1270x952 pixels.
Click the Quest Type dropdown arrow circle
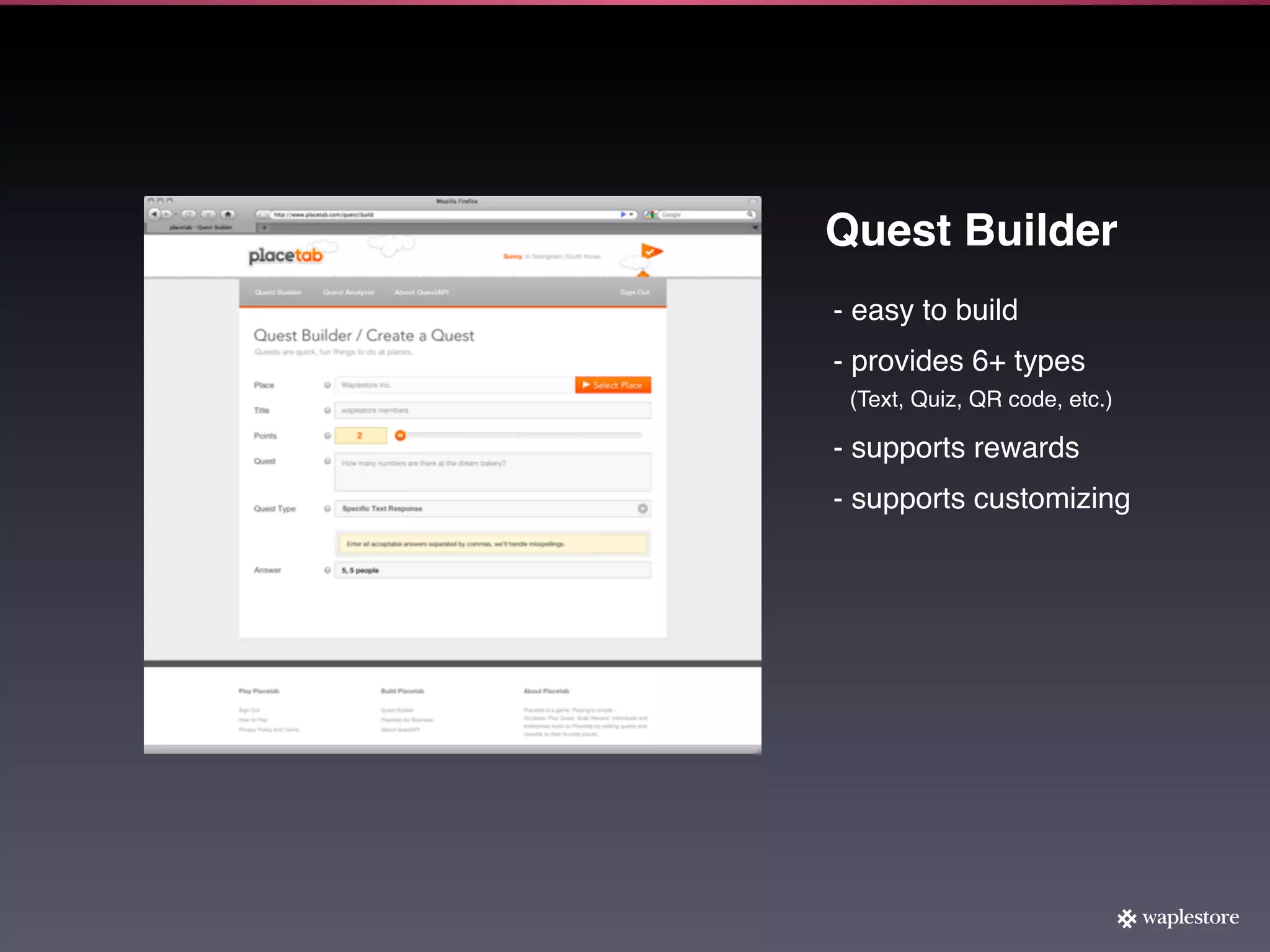coord(642,508)
